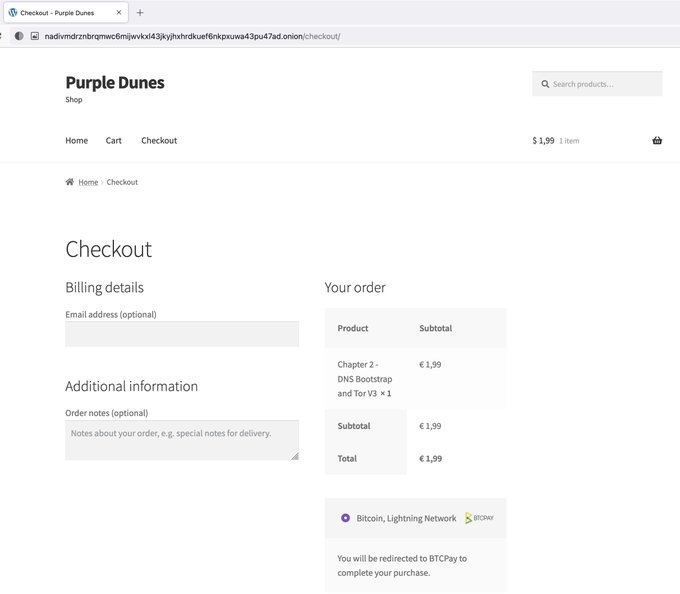
Task: Open the Cart navigation menu item
Action: coord(114,141)
